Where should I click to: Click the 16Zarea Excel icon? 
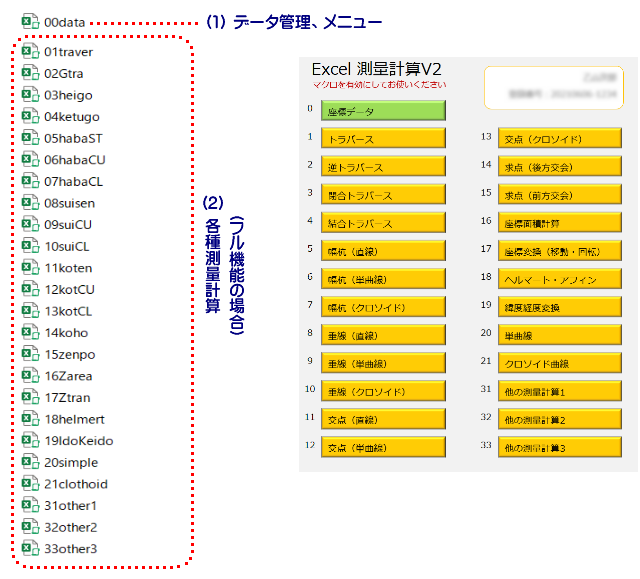30,376
